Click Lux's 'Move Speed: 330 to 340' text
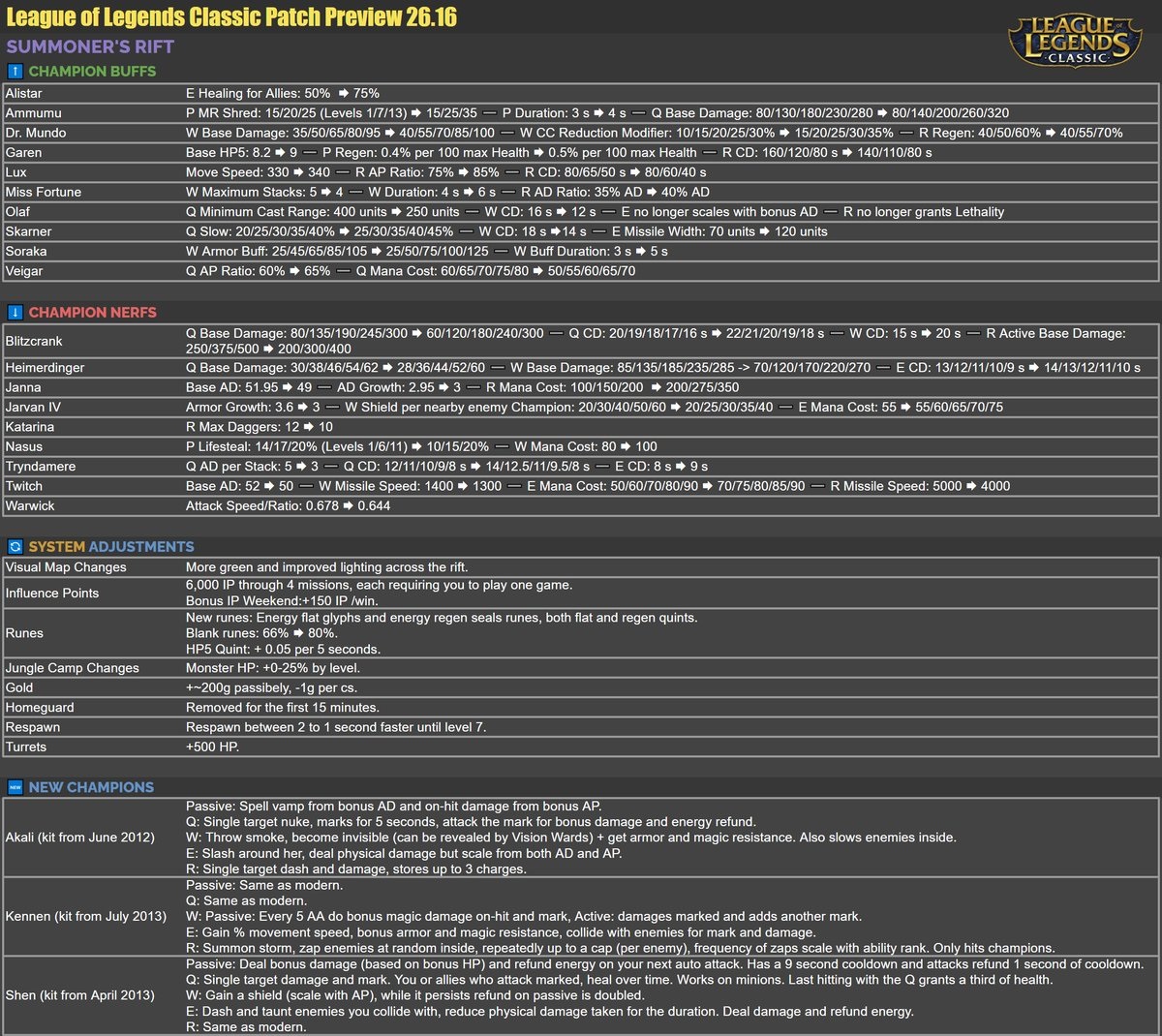Image resolution: width=1162 pixels, height=1036 pixels. pos(259,172)
